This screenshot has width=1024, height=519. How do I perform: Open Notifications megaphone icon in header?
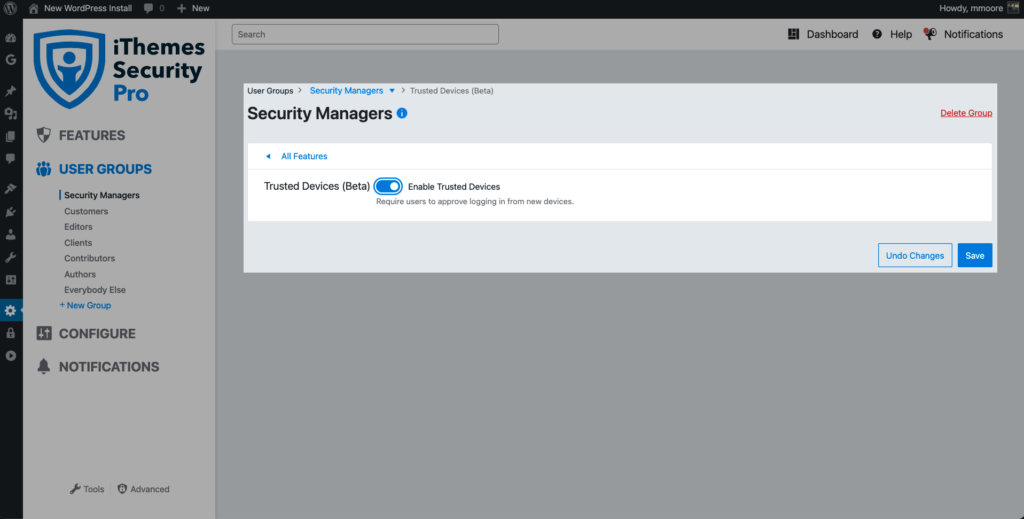(930, 34)
